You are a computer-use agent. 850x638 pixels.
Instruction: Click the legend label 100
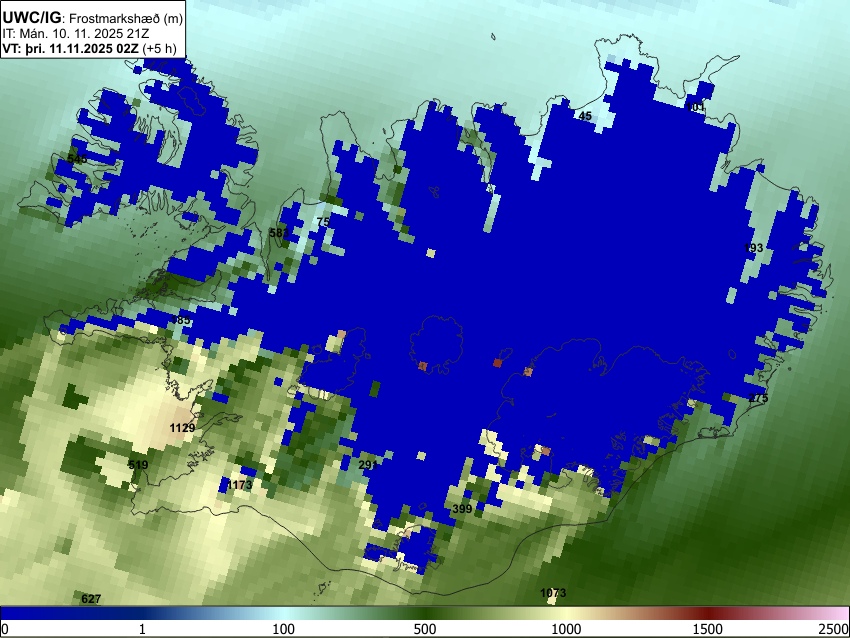[x=284, y=629]
